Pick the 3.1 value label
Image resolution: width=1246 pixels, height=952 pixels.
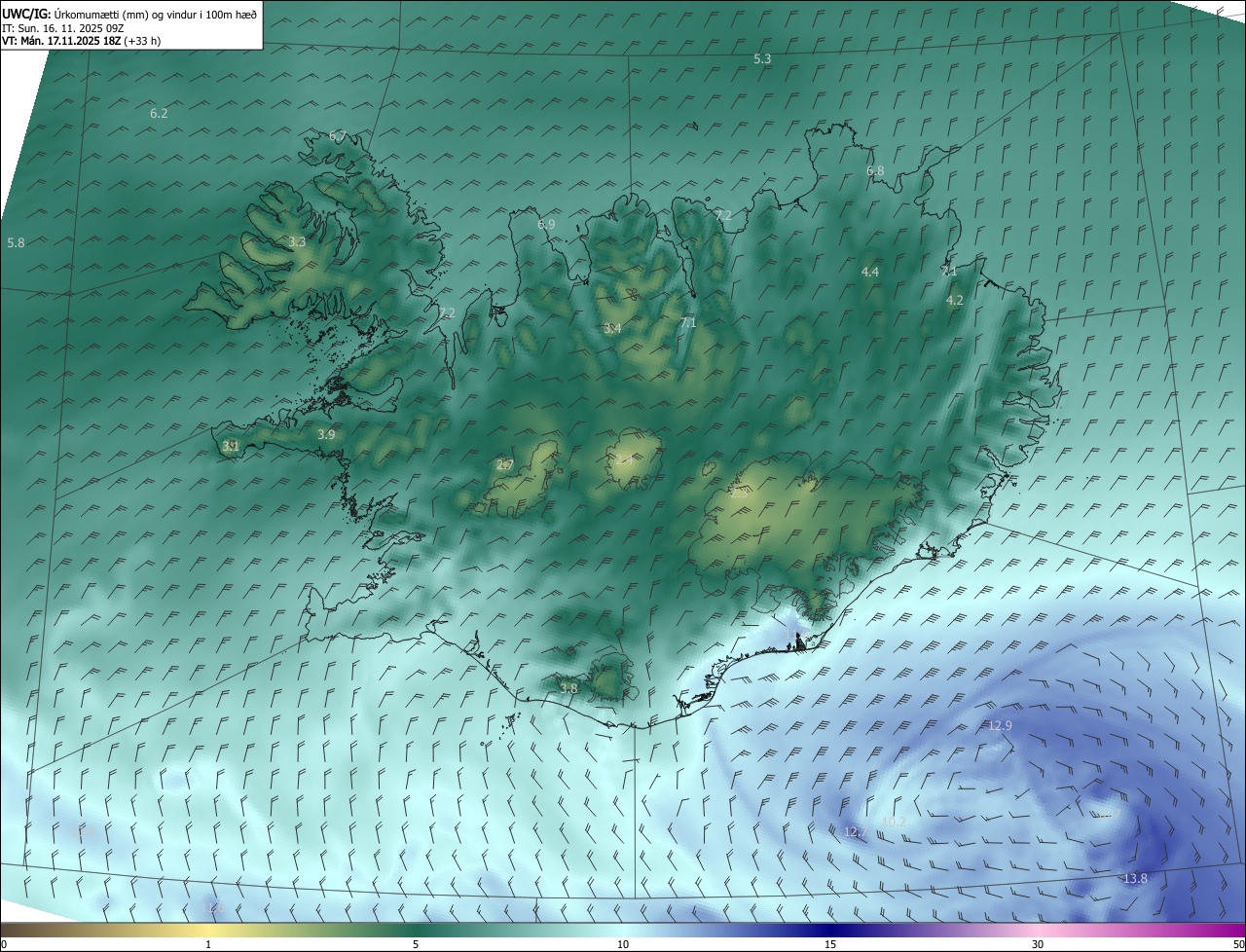[x=231, y=447]
